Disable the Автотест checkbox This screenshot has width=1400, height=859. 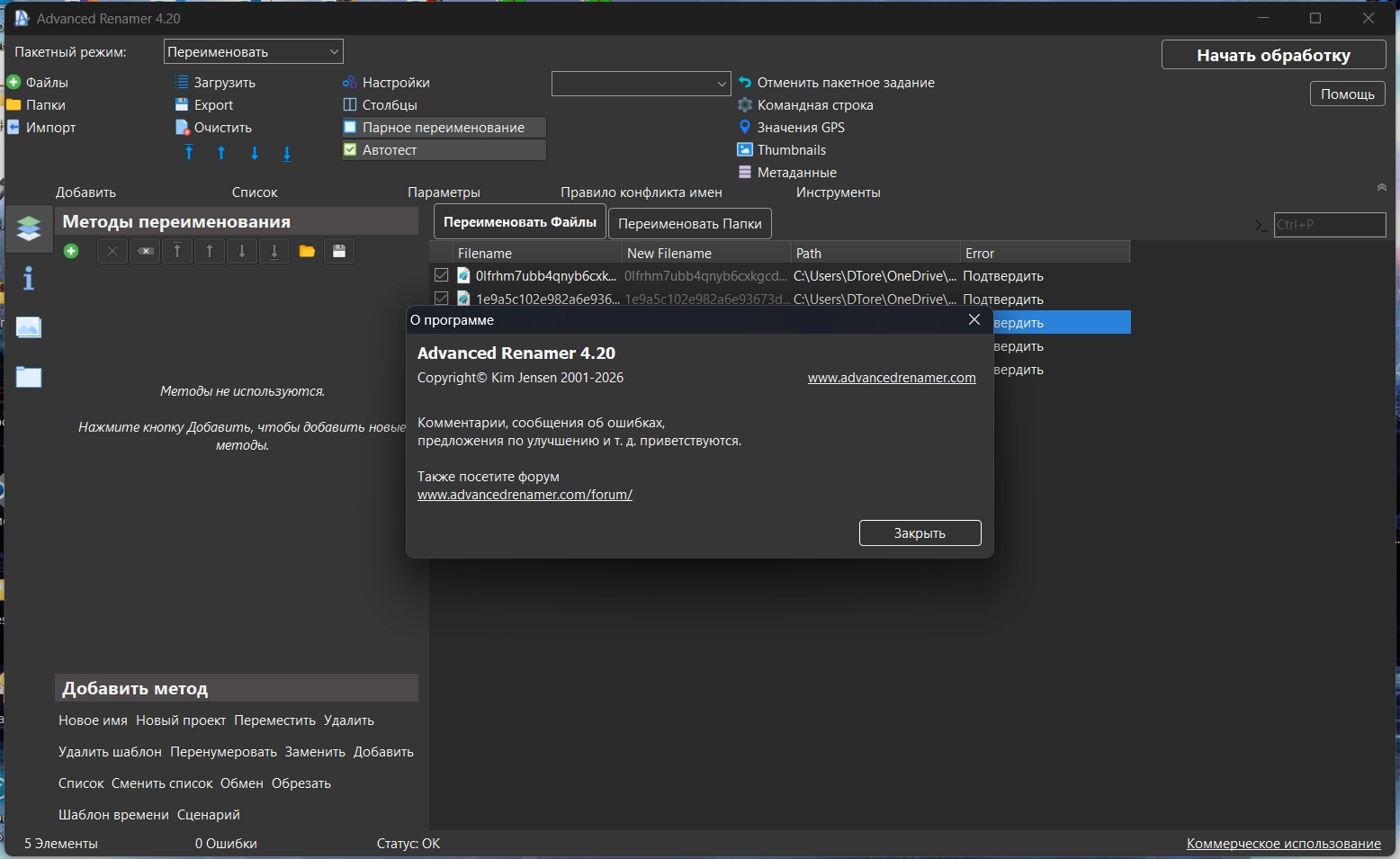point(350,150)
